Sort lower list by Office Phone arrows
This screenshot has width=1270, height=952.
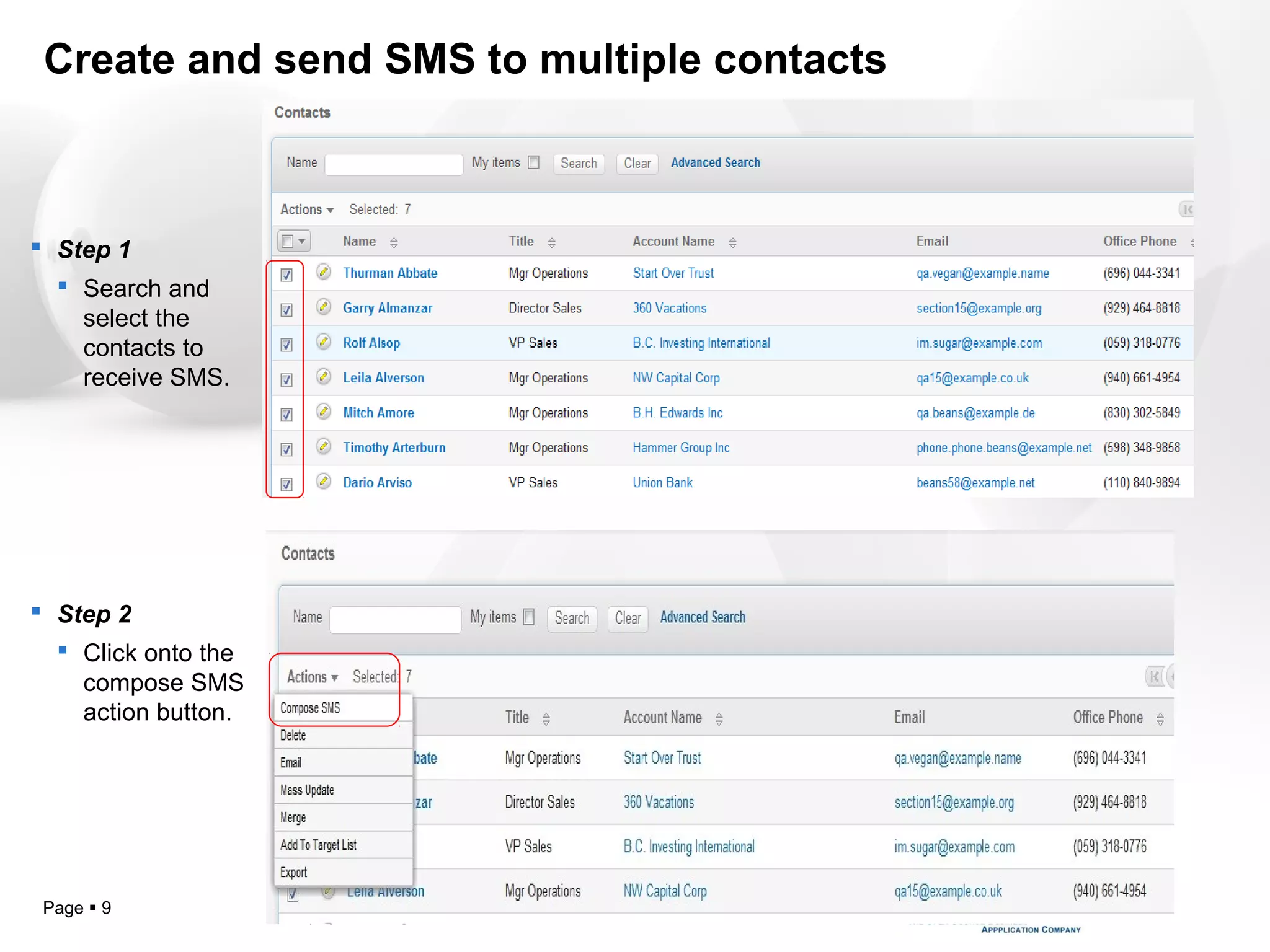pos(1160,719)
